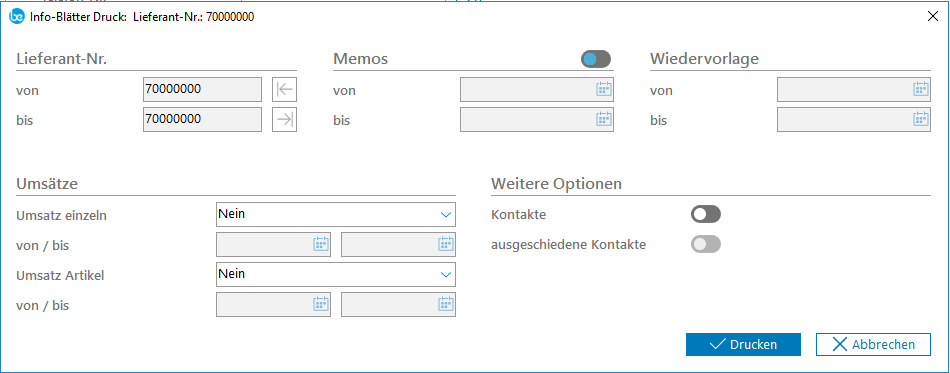Open calendar picker for Memos bis date
Image resolution: width=950 pixels, height=373 pixels.
[603, 119]
